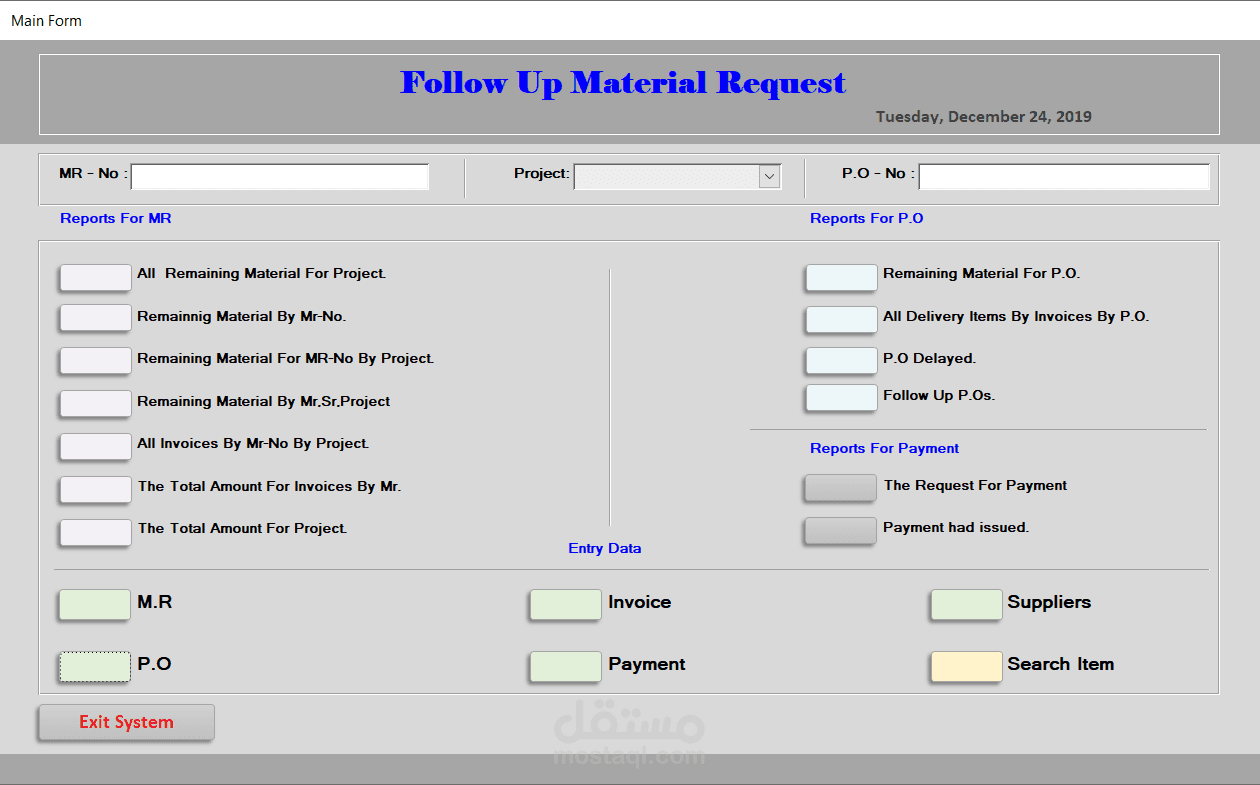Click the 'Project:' label
Viewport: 1260px width, 785px height.
click(542, 173)
